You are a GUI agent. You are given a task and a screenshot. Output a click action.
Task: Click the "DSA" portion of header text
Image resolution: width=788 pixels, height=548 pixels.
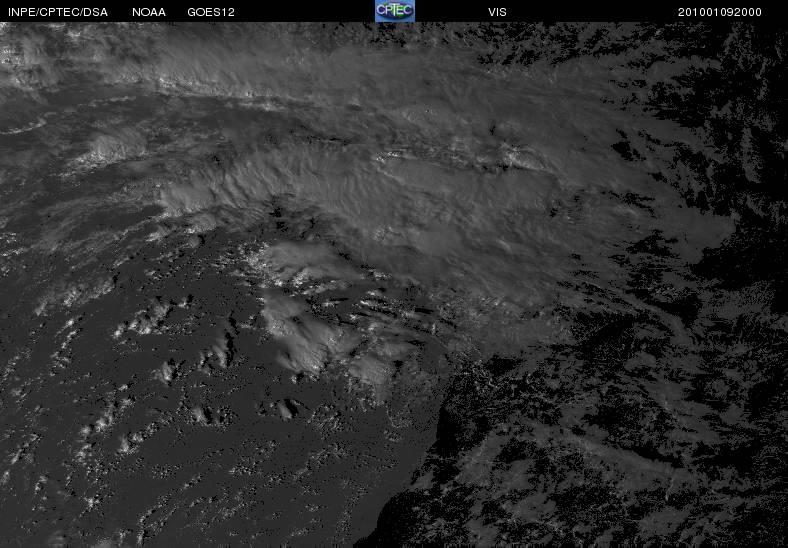pos(95,12)
